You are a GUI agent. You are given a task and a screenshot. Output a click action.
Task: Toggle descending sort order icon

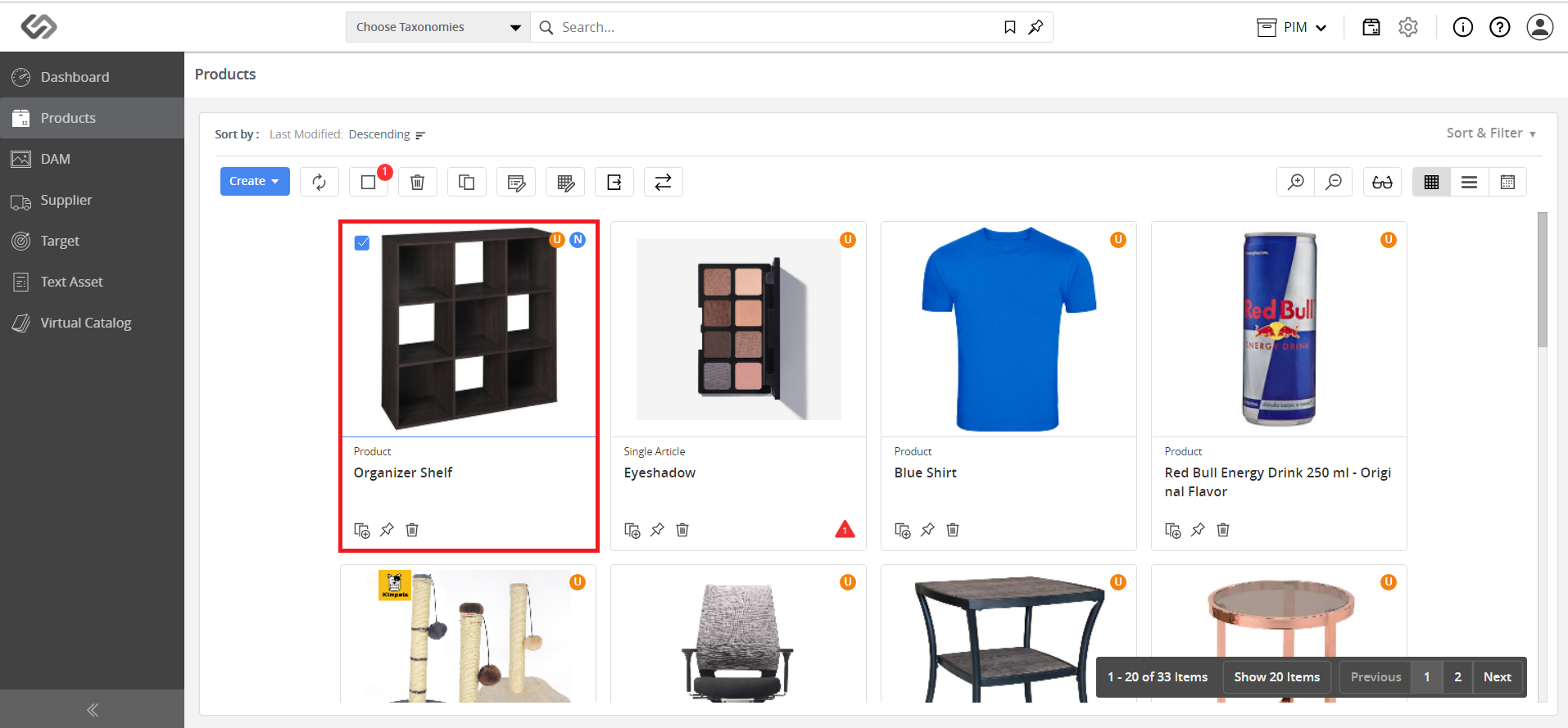[x=420, y=135]
